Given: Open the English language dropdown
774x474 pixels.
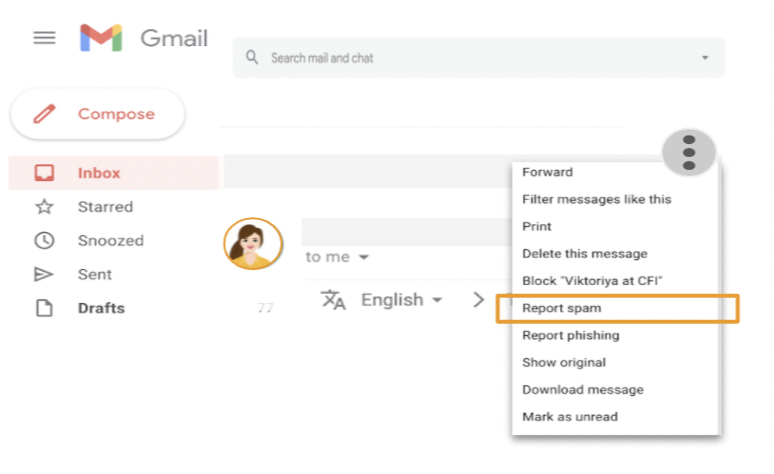Looking at the screenshot, I should (x=401, y=300).
